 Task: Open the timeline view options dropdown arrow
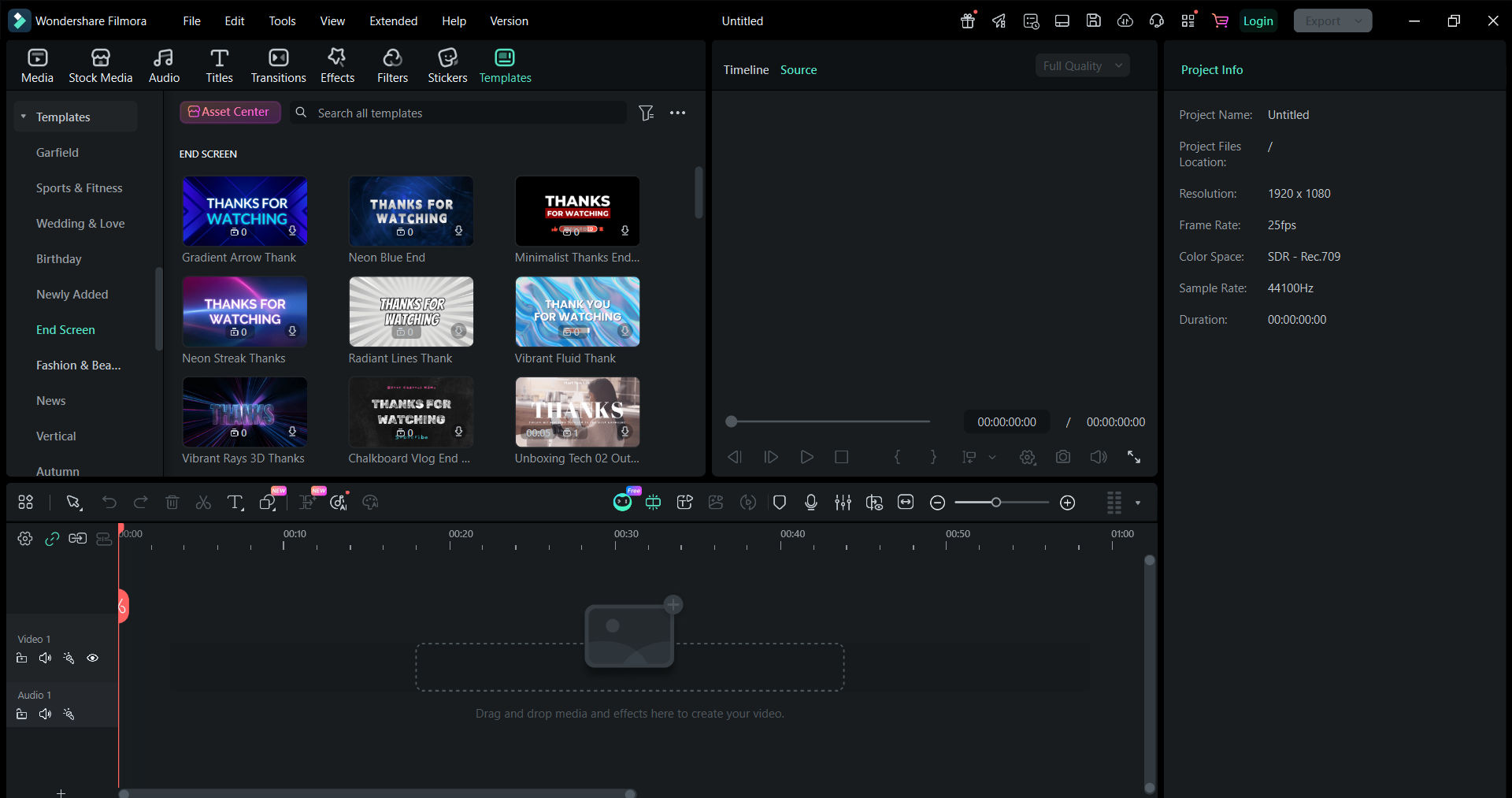[x=1138, y=503]
